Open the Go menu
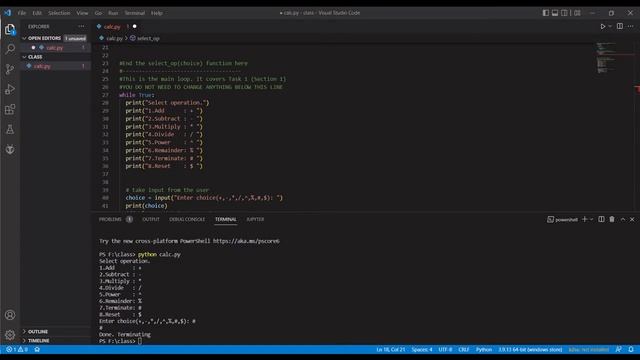 [98, 13]
